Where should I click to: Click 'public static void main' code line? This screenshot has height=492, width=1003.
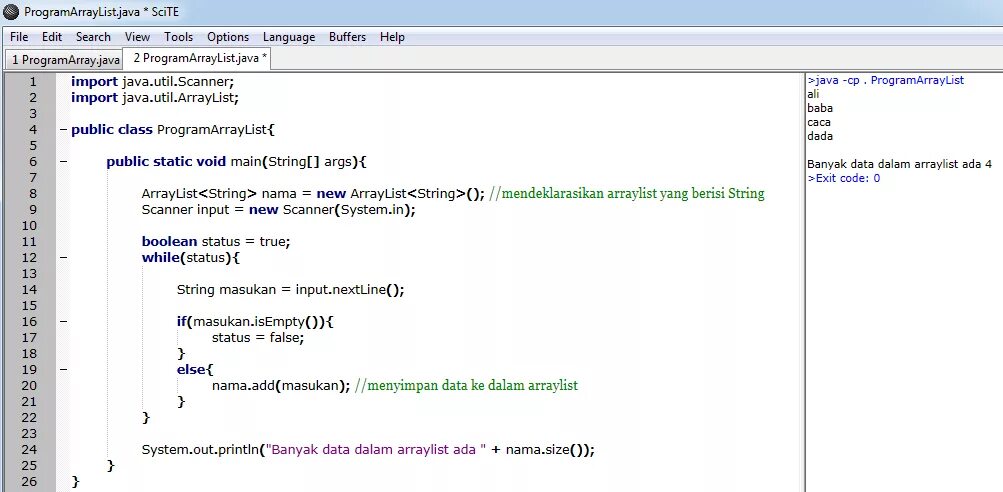(237, 162)
